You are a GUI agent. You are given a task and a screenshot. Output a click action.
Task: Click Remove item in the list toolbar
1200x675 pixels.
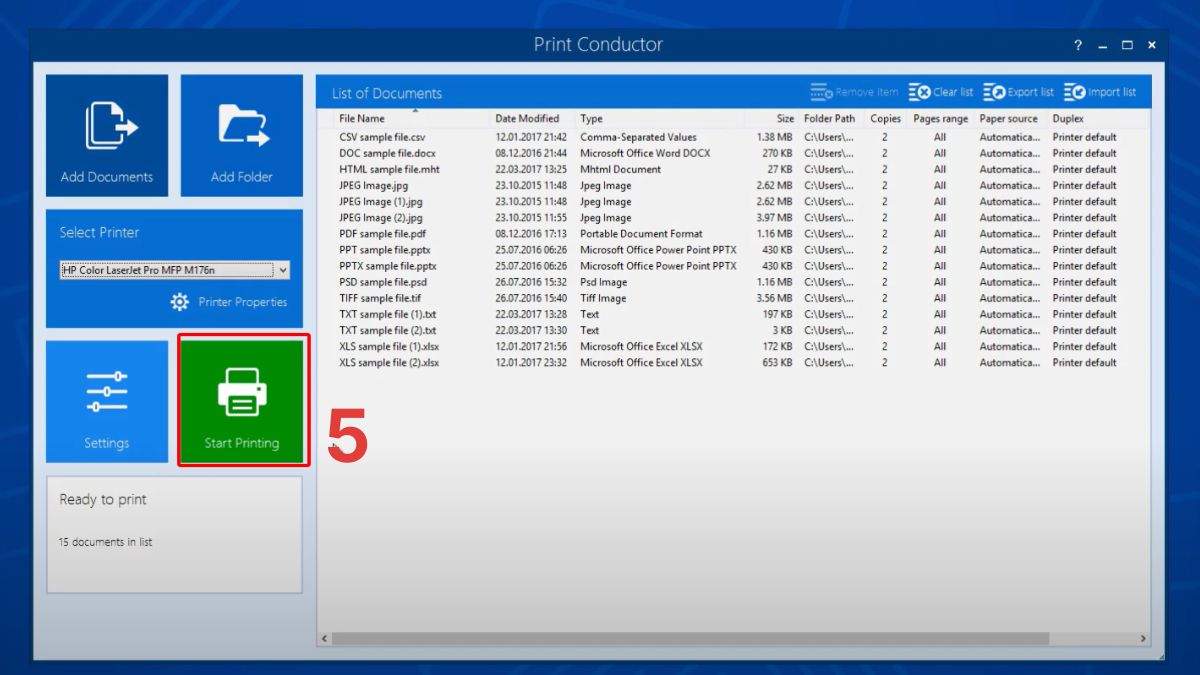[x=854, y=92]
